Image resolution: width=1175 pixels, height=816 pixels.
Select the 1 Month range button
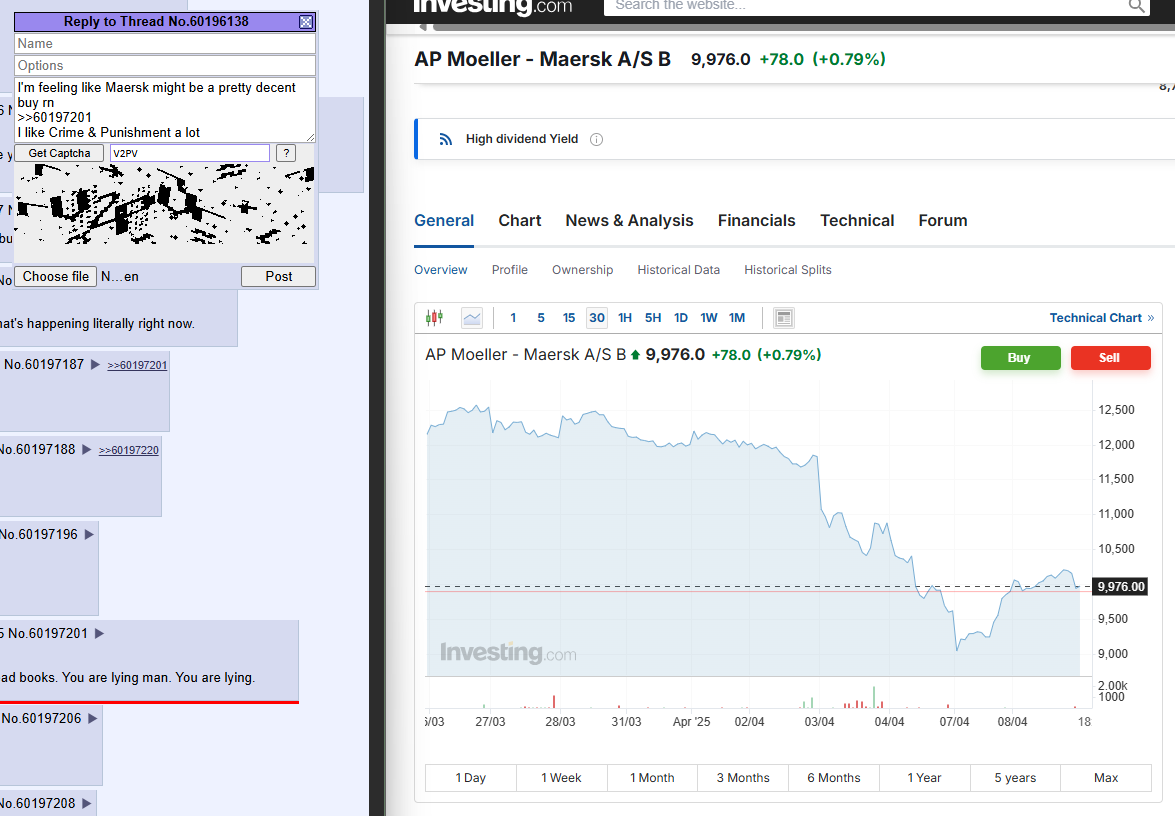click(652, 778)
